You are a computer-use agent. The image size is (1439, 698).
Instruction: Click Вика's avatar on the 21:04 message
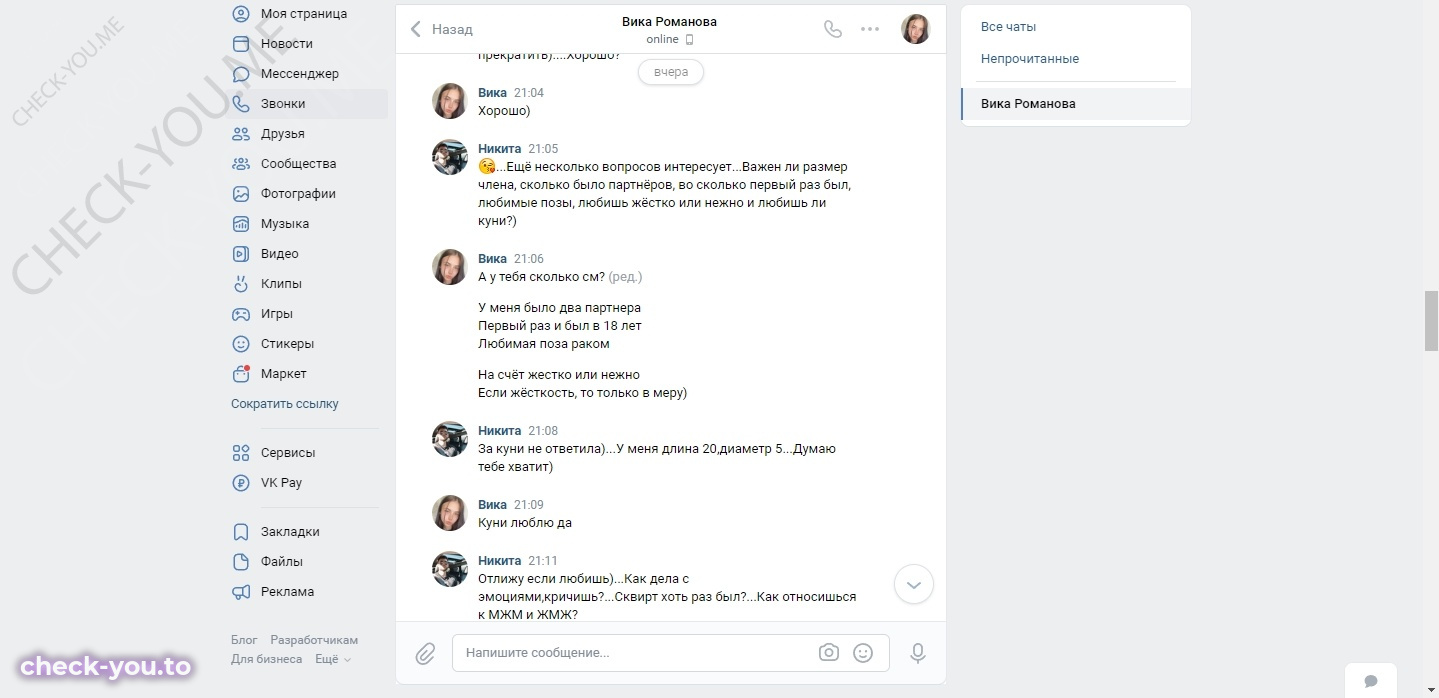[x=450, y=102]
